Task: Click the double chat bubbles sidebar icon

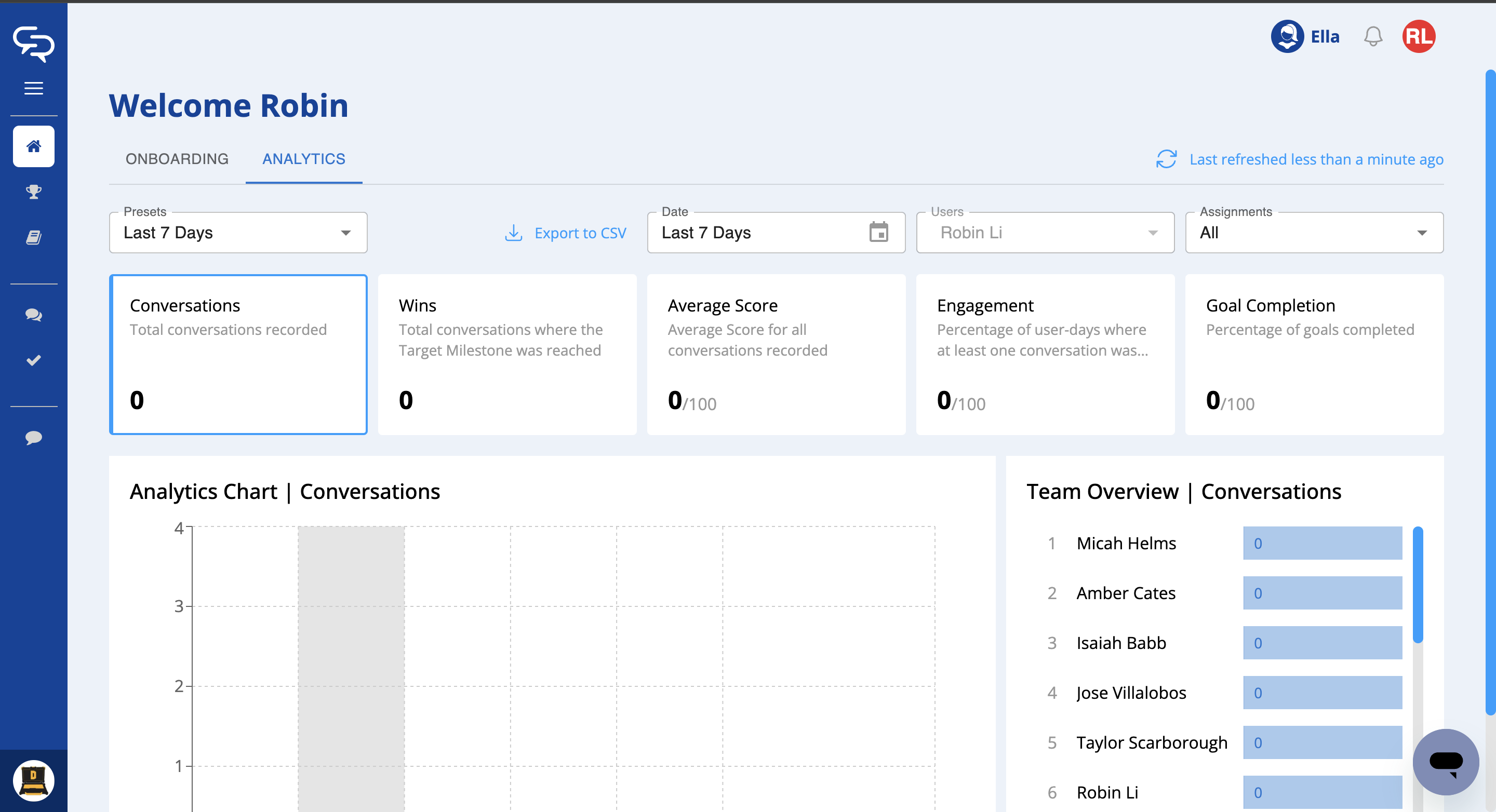Action: pyautogui.click(x=34, y=315)
